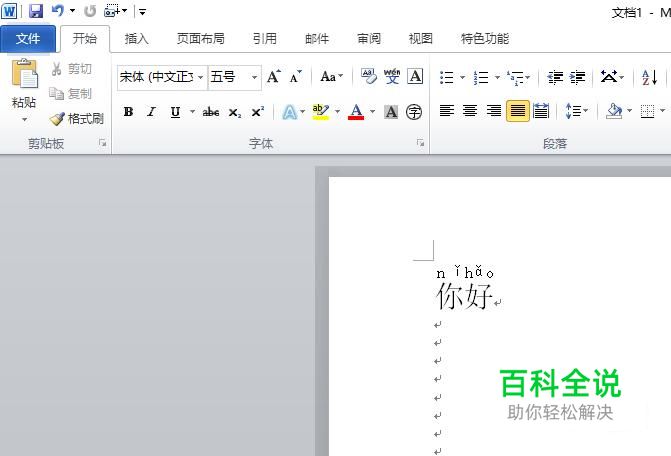The width and height of the screenshot is (671, 456).
Task: Toggle the highlighted Justify alignment button
Action: pos(518,111)
